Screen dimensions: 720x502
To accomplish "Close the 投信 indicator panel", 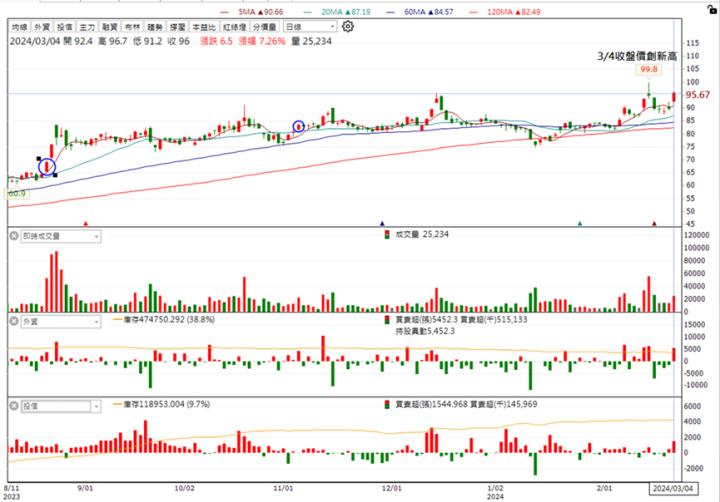I will click(13, 406).
